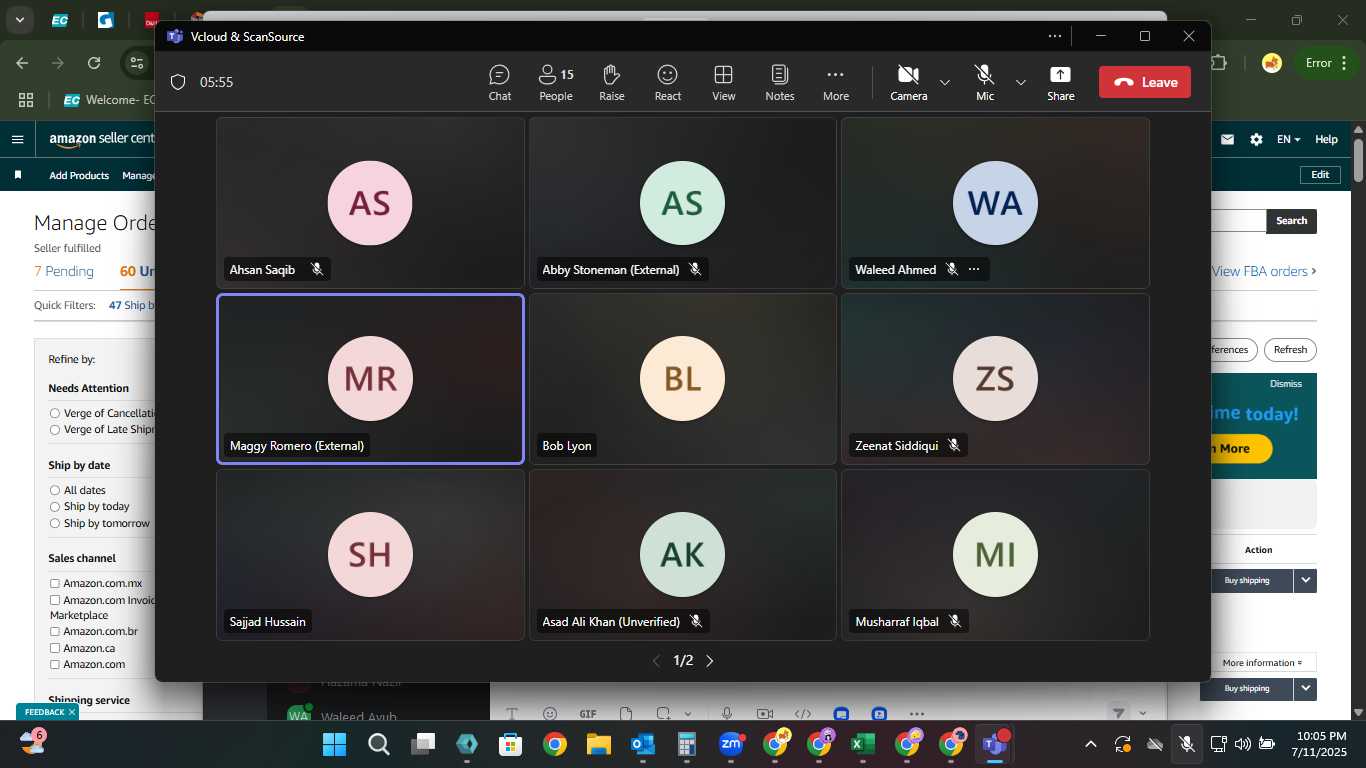Click View FBA orders link
Viewport: 1366px width, 768px height.
[x=1264, y=271]
